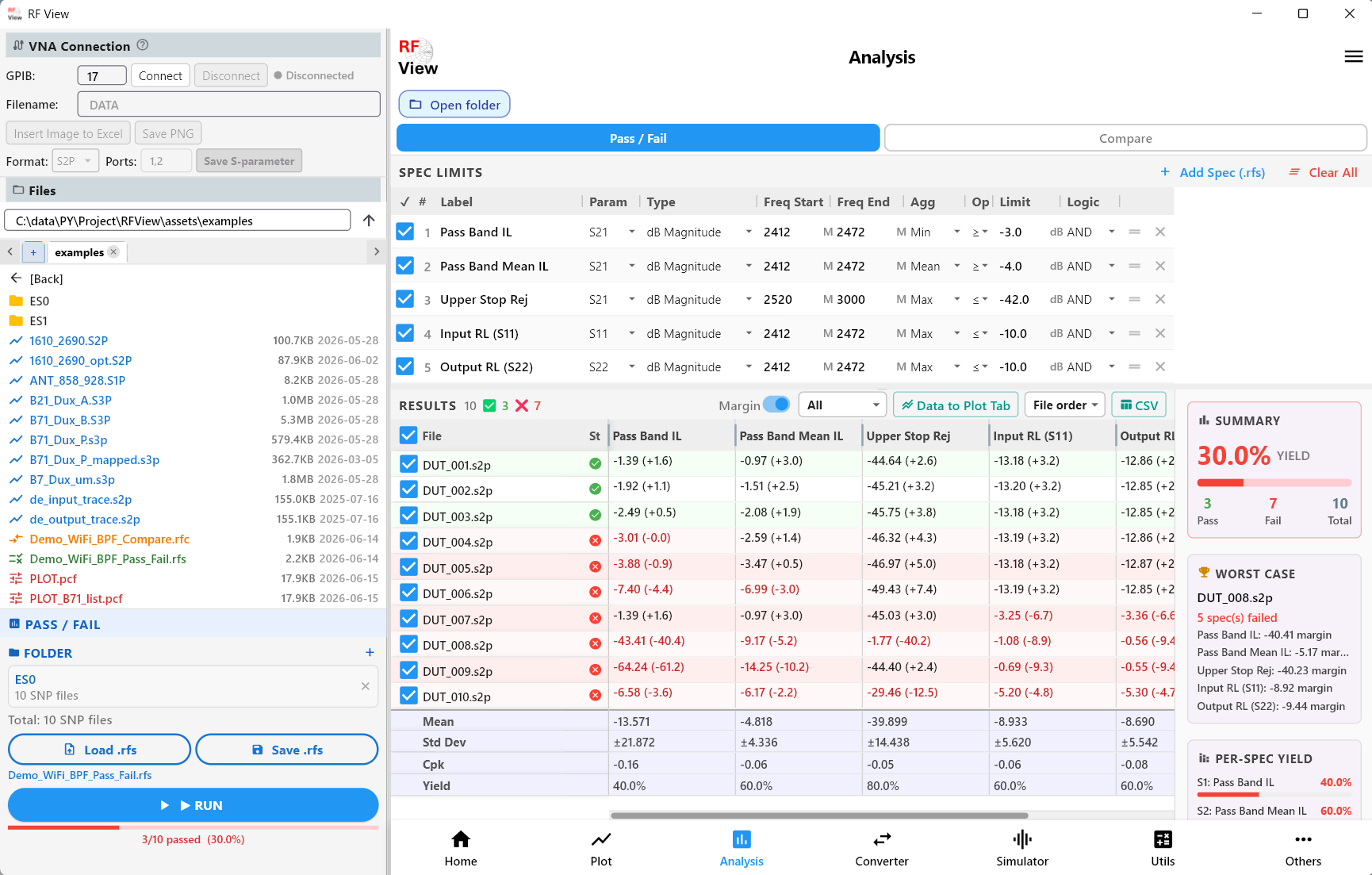This screenshot has width=1372, height=875.
Task: Click the S1 Pass Band IL yield bar
Action: pos(1274,794)
